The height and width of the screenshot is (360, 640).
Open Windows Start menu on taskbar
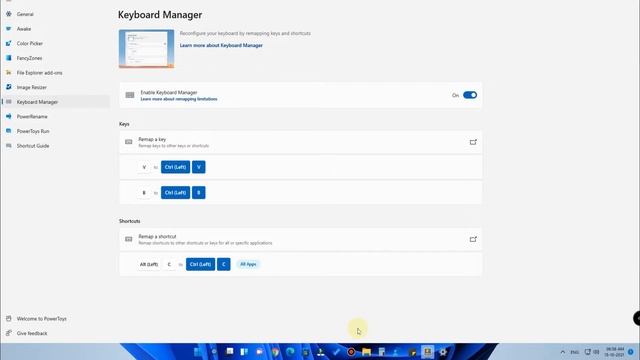tap(199, 352)
